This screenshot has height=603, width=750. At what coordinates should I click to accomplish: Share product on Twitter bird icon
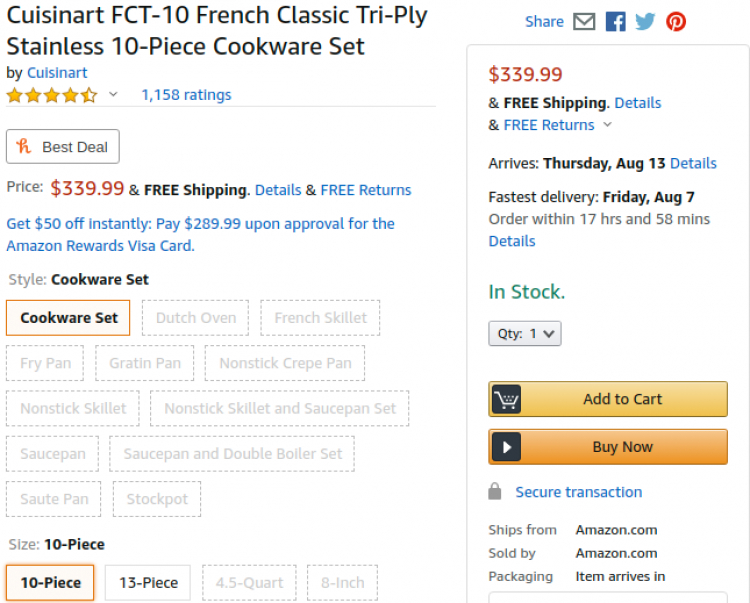tap(645, 22)
